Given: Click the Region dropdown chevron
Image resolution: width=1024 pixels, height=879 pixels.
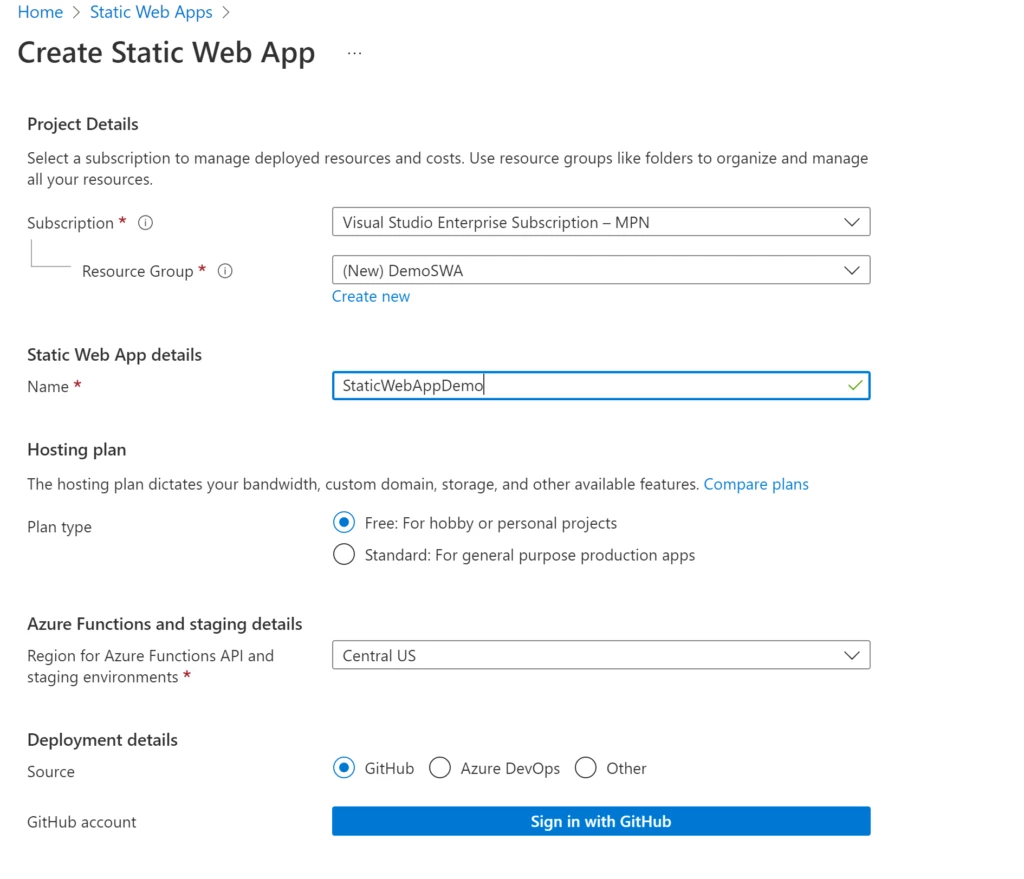Looking at the screenshot, I should [852, 655].
